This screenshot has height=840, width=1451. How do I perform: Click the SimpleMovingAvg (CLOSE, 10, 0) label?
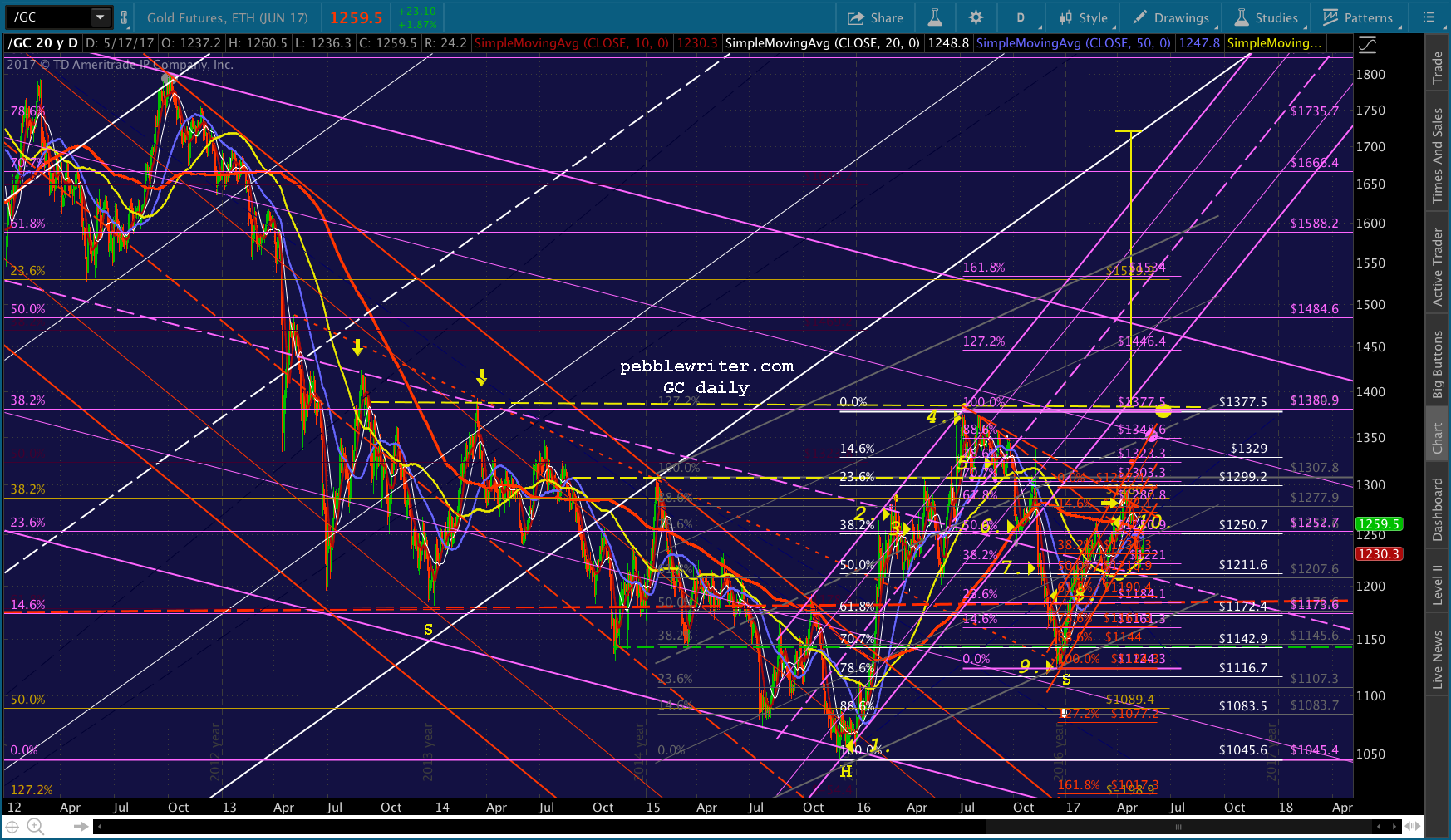(571, 43)
